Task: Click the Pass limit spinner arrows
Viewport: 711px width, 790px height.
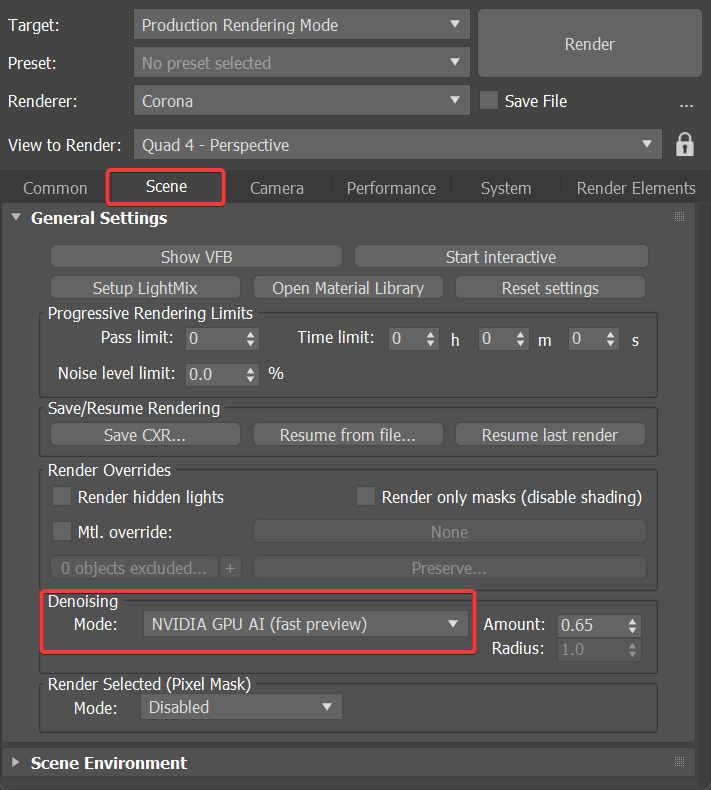Action: tap(250, 339)
